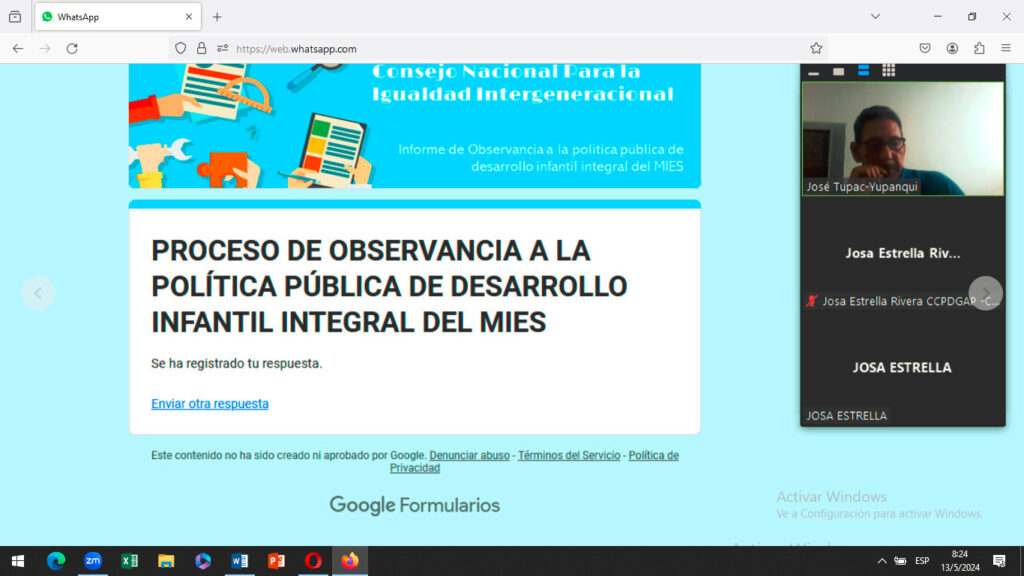
Task: Click the José Tupac-Yupanqui video thumbnail
Action: point(903,138)
